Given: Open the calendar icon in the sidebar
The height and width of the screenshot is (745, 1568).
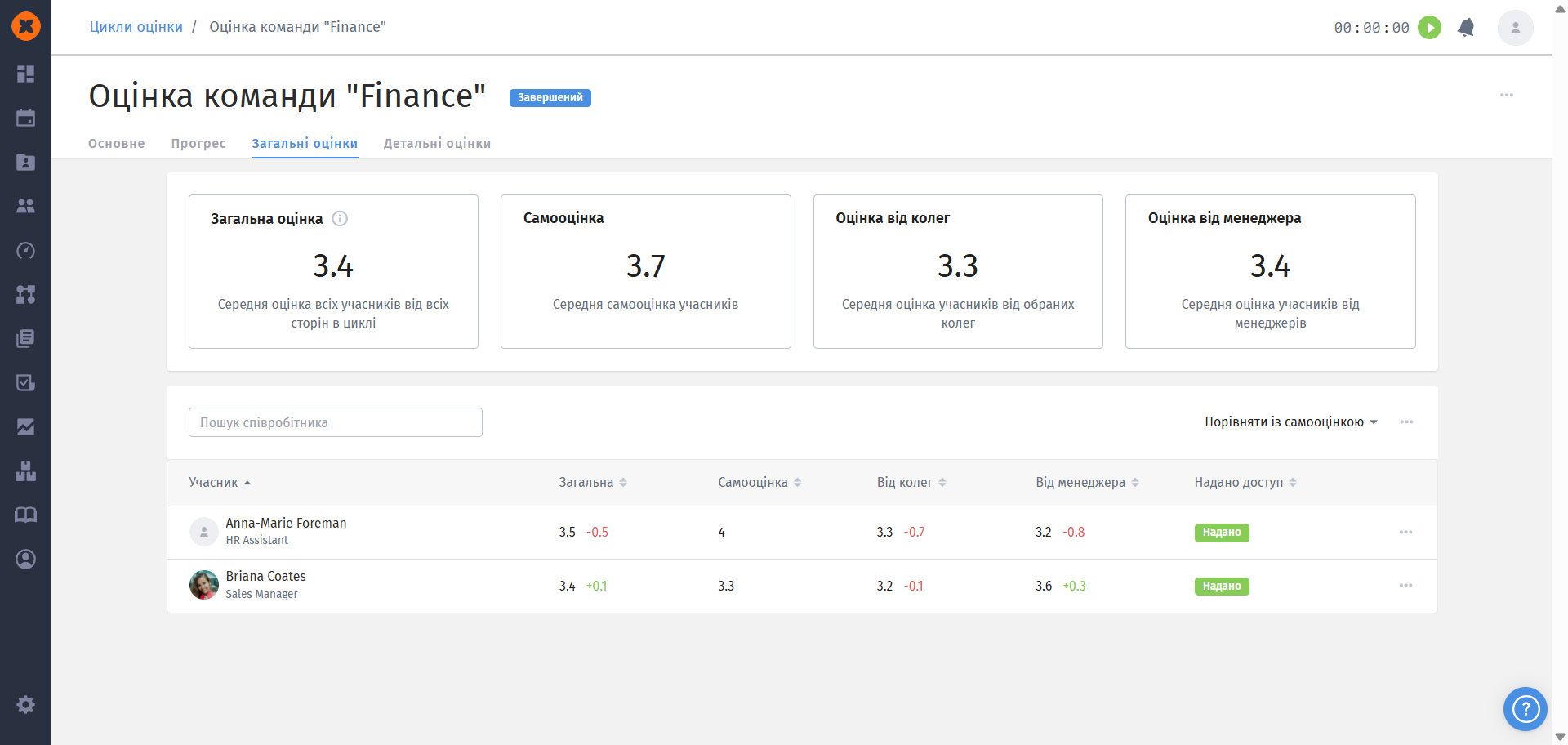Looking at the screenshot, I should click(26, 118).
